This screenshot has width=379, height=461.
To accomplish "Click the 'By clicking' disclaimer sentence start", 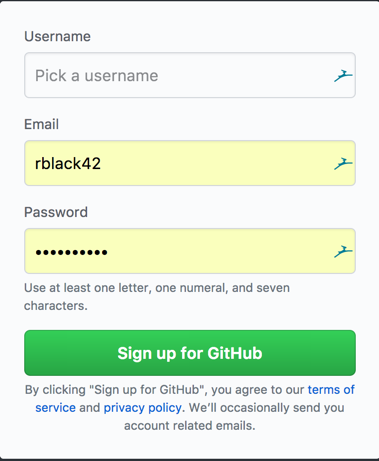I will tap(55, 390).
